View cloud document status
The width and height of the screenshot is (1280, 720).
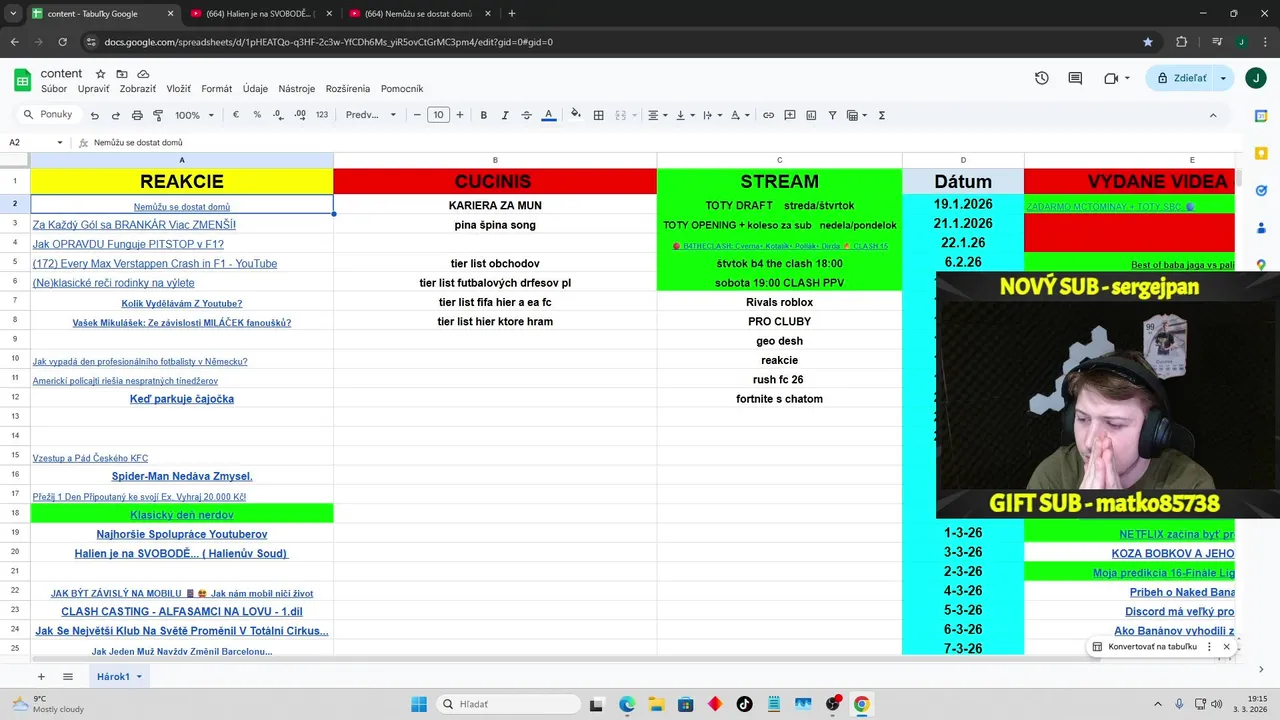pyautogui.click(x=143, y=74)
